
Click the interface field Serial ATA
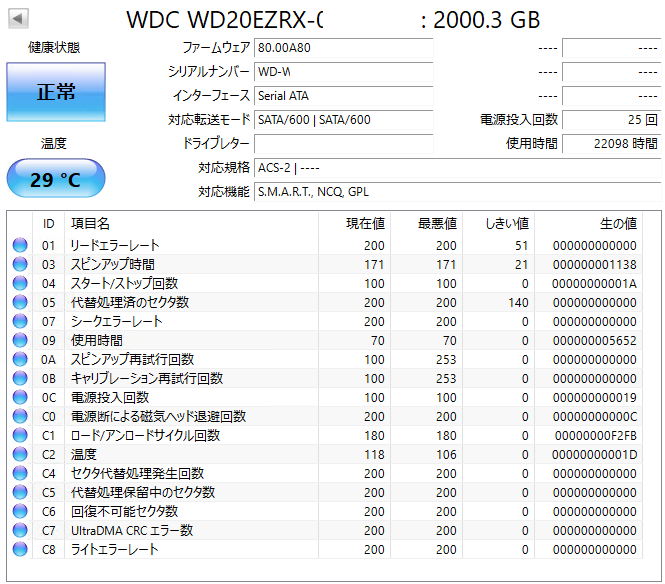point(344,96)
